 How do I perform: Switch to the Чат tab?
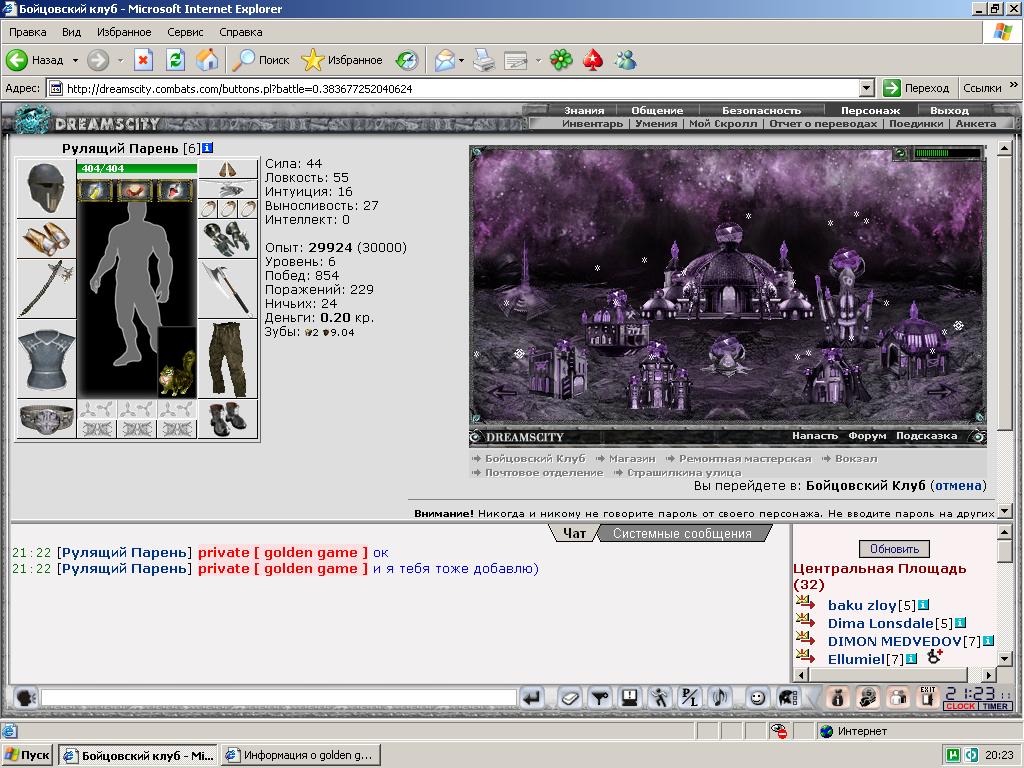coord(574,534)
